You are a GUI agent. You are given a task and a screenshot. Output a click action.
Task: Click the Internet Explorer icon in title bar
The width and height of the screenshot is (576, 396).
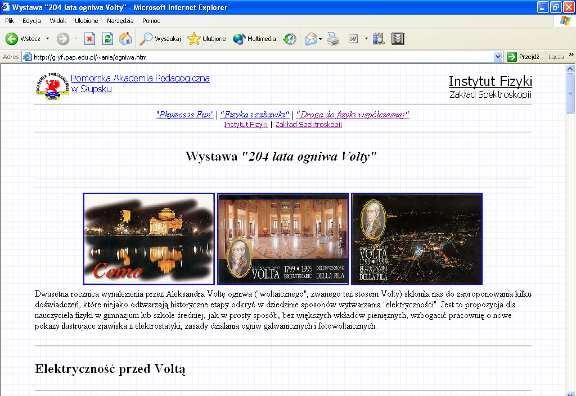click(x=6, y=7)
